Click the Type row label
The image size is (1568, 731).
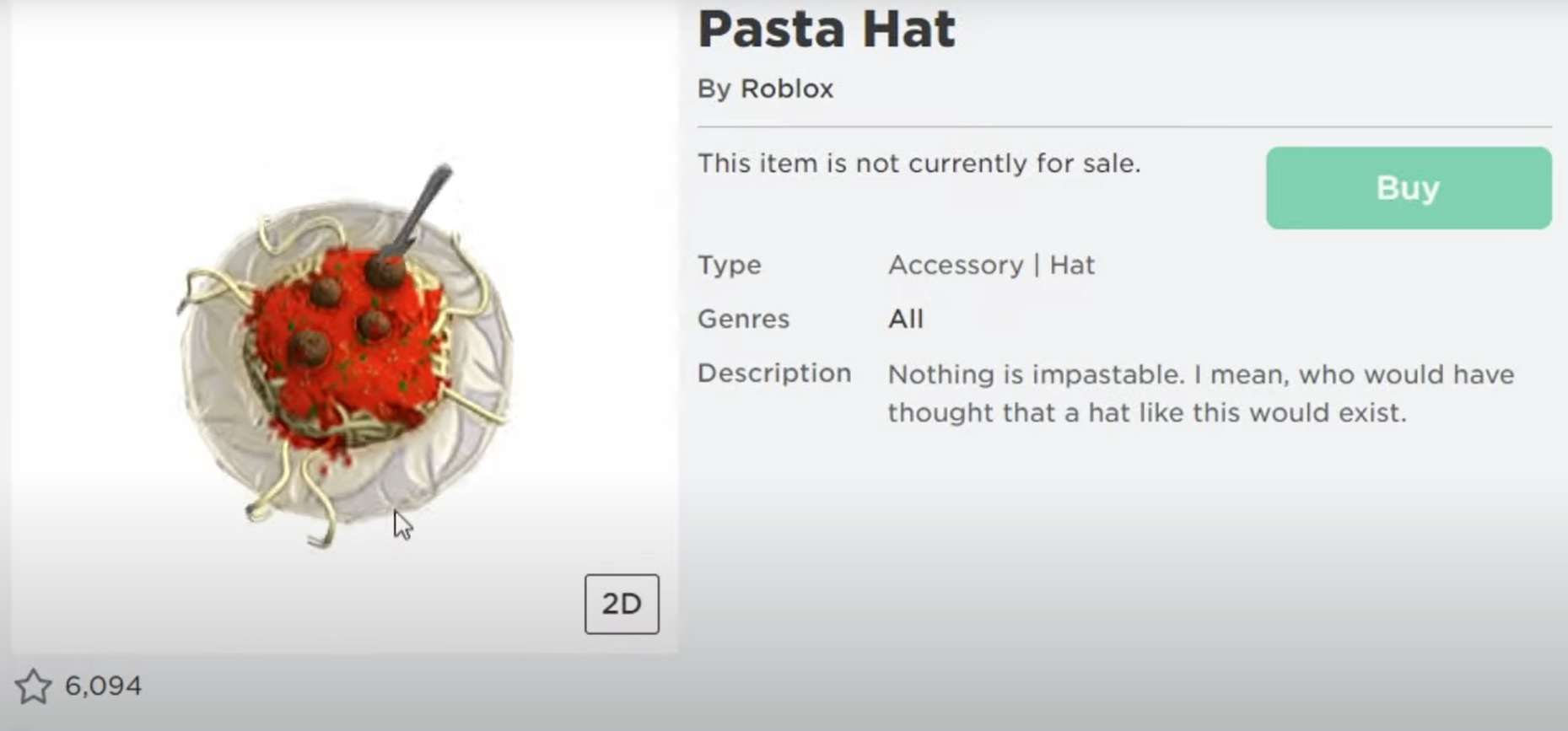[729, 265]
